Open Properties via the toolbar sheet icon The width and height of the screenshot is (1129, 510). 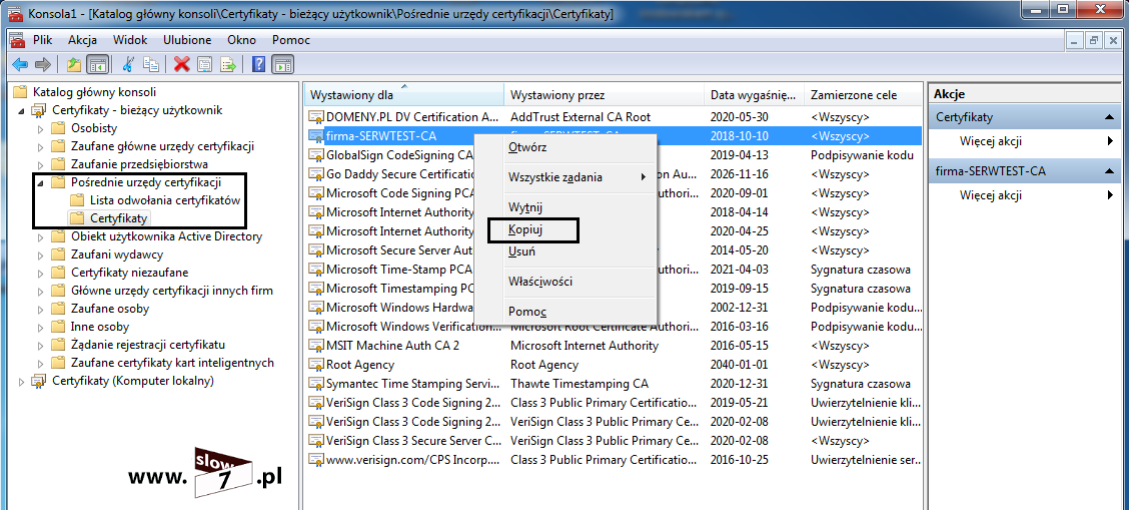pos(205,65)
